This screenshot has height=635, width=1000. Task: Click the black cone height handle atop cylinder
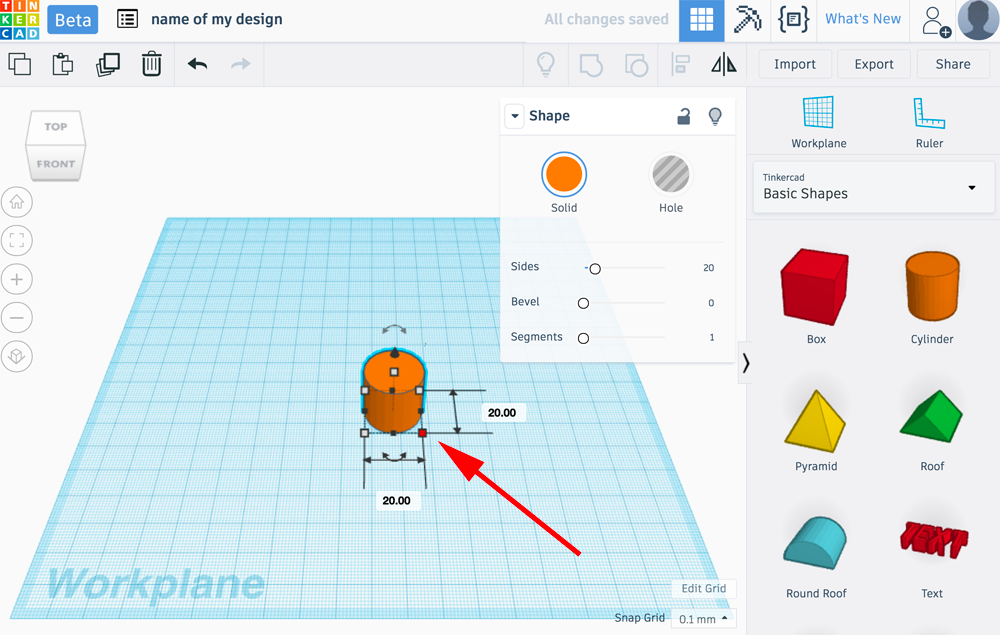(x=394, y=352)
